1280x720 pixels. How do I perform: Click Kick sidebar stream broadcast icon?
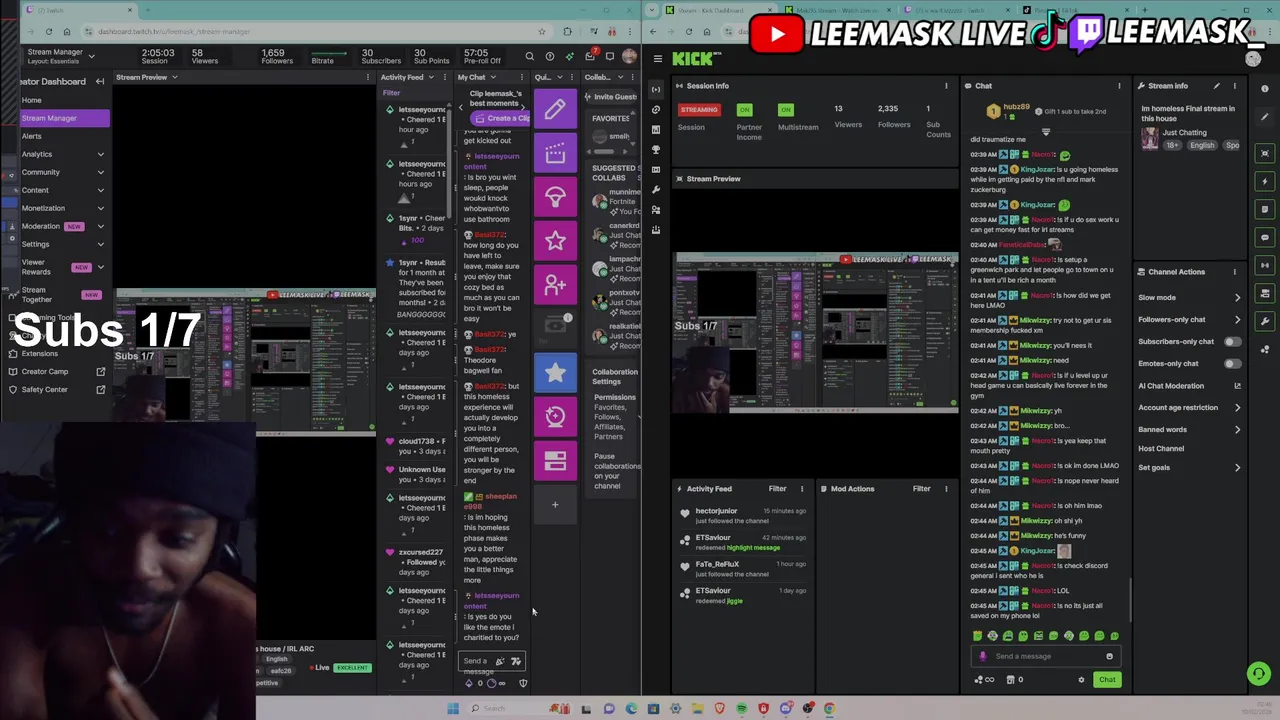tap(656, 89)
